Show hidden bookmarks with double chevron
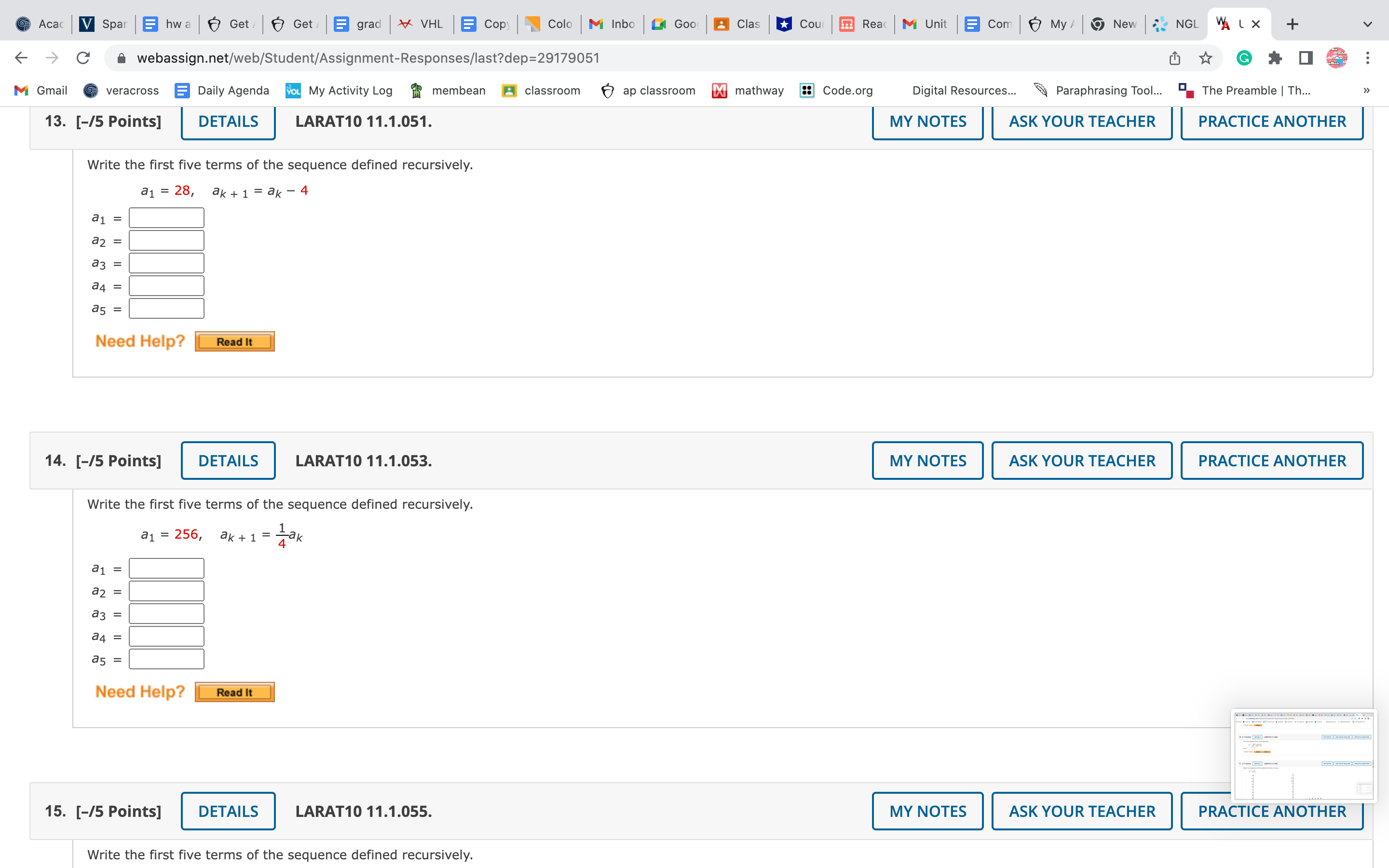1389x868 pixels. point(1367,90)
